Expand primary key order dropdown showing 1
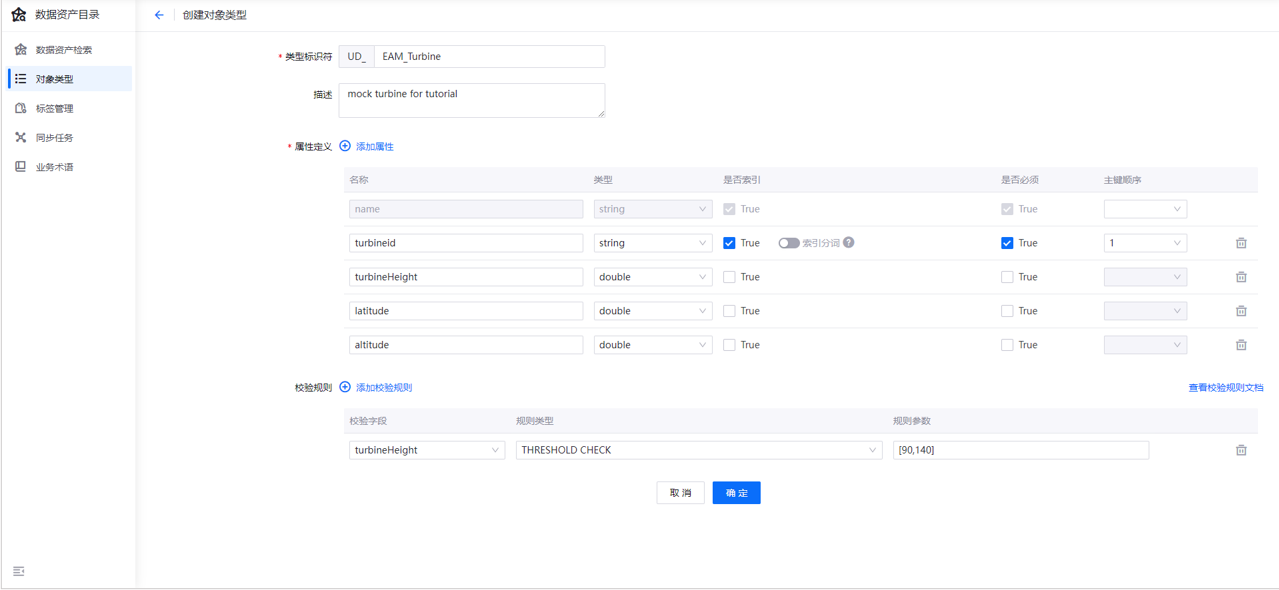The height and width of the screenshot is (590, 1279). pyautogui.click(x=1144, y=243)
